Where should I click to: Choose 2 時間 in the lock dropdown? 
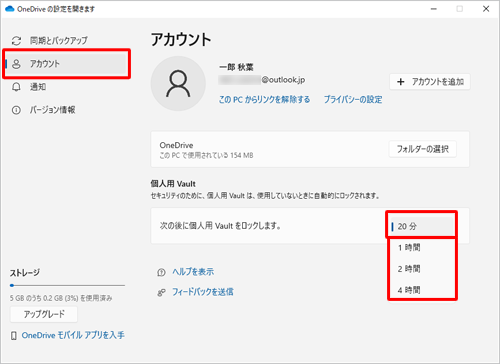pyautogui.click(x=422, y=269)
